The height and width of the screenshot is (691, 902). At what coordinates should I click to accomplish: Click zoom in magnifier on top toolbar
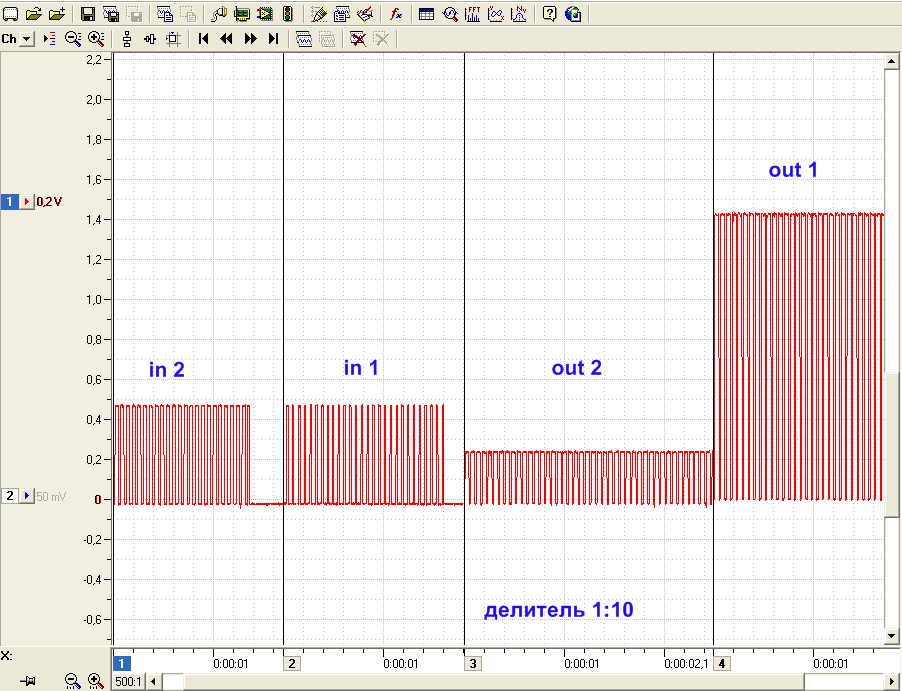(x=96, y=39)
